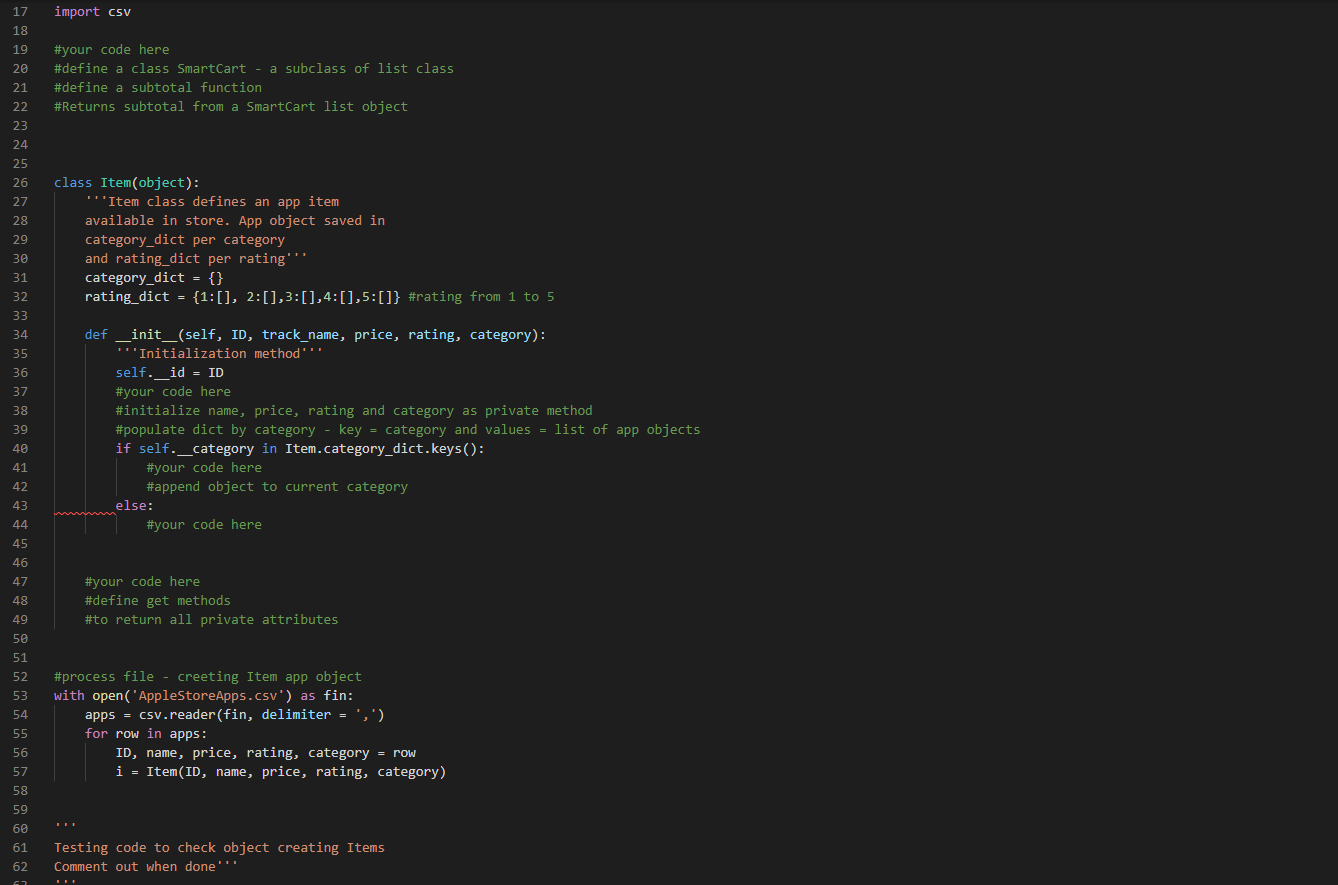Viewport: 1338px width, 885px height.
Task: Click the '#append object to current category' comment
Action: (x=277, y=487)
